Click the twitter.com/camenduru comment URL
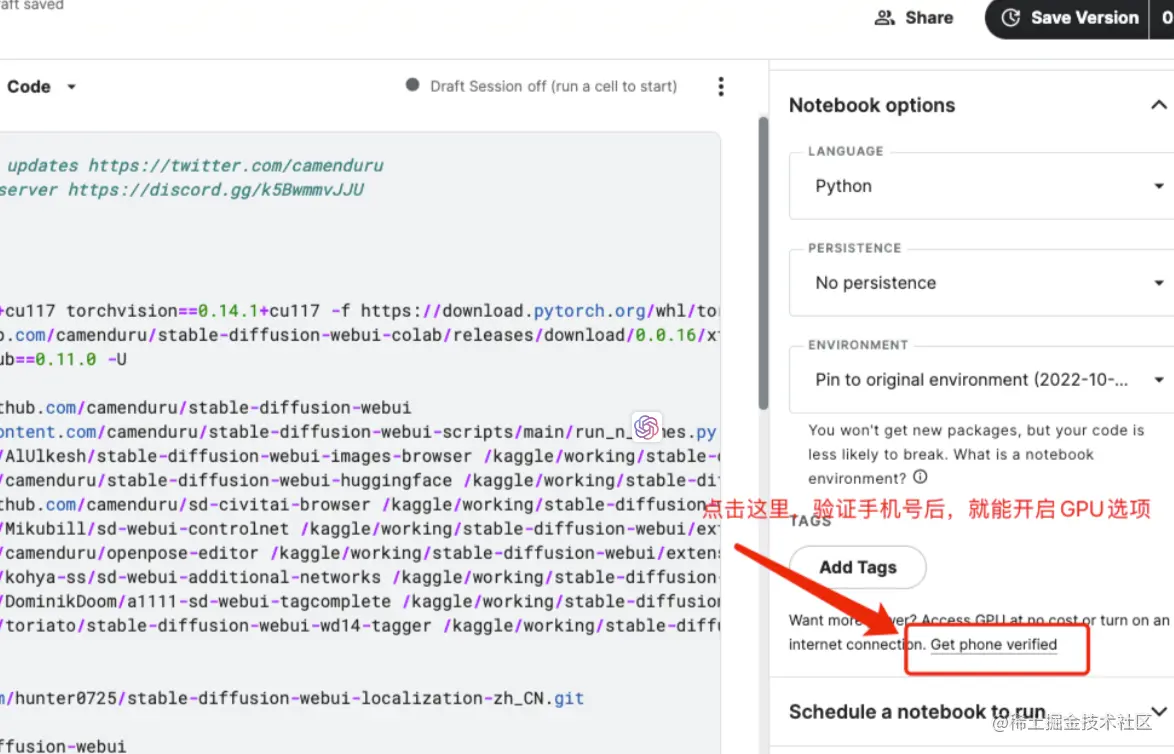This screenshot has width=1174, height=754. point(235,165)
